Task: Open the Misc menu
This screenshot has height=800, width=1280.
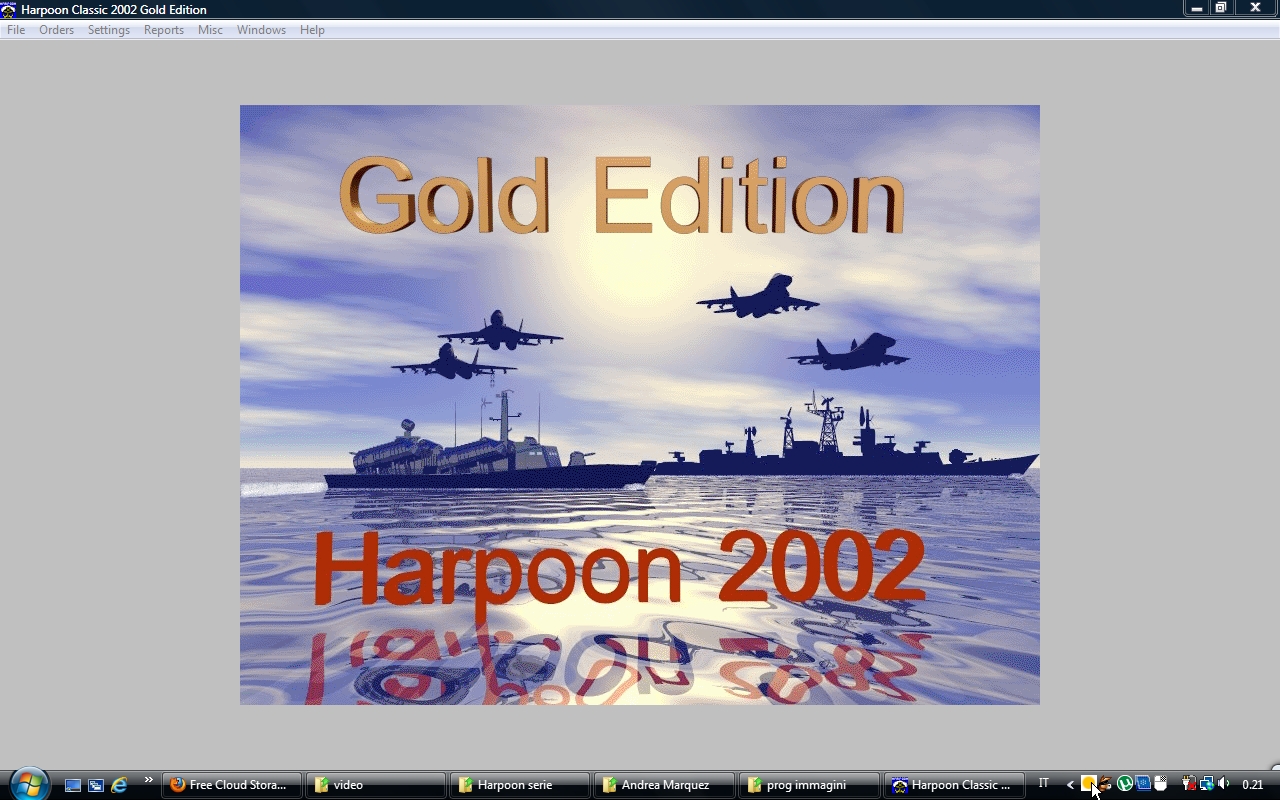Action: [x=210, y=30]
